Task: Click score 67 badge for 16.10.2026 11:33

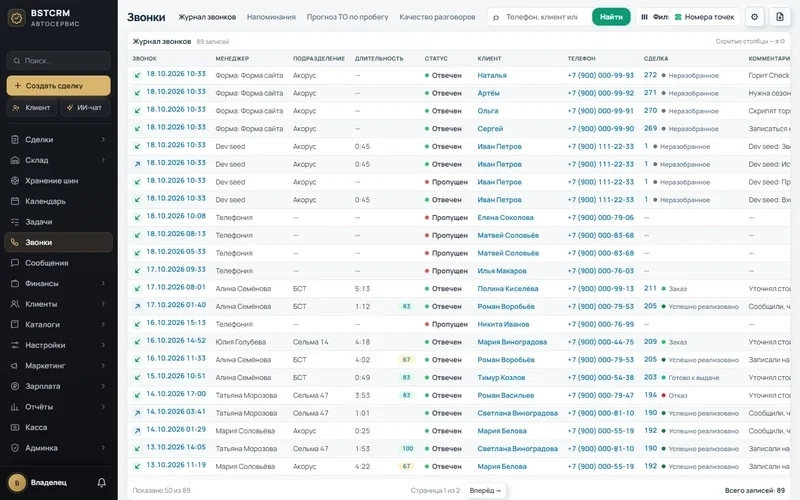Action: (x=407, y=360)
